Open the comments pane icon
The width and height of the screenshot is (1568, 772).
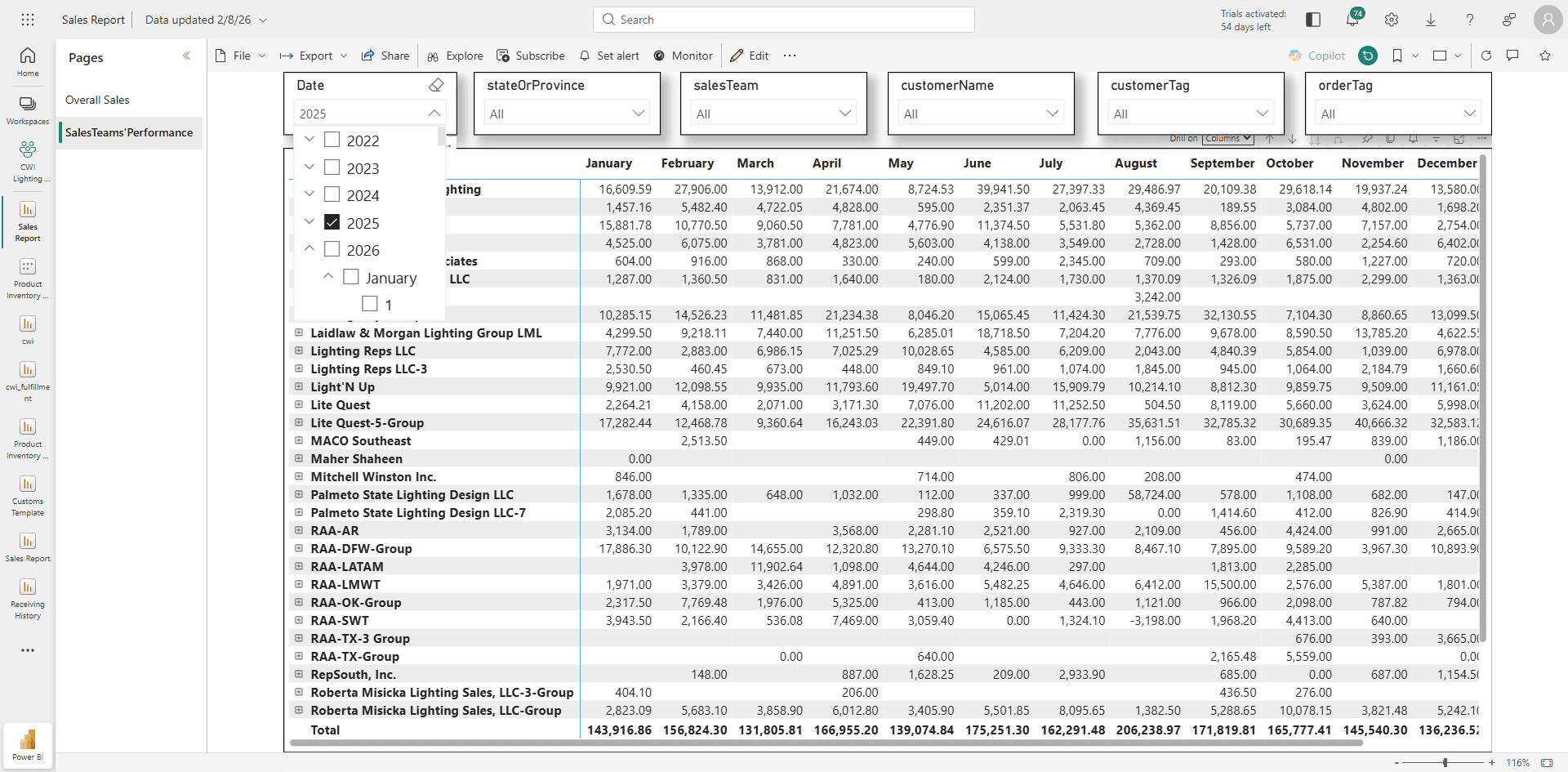tap(1512, 56)
